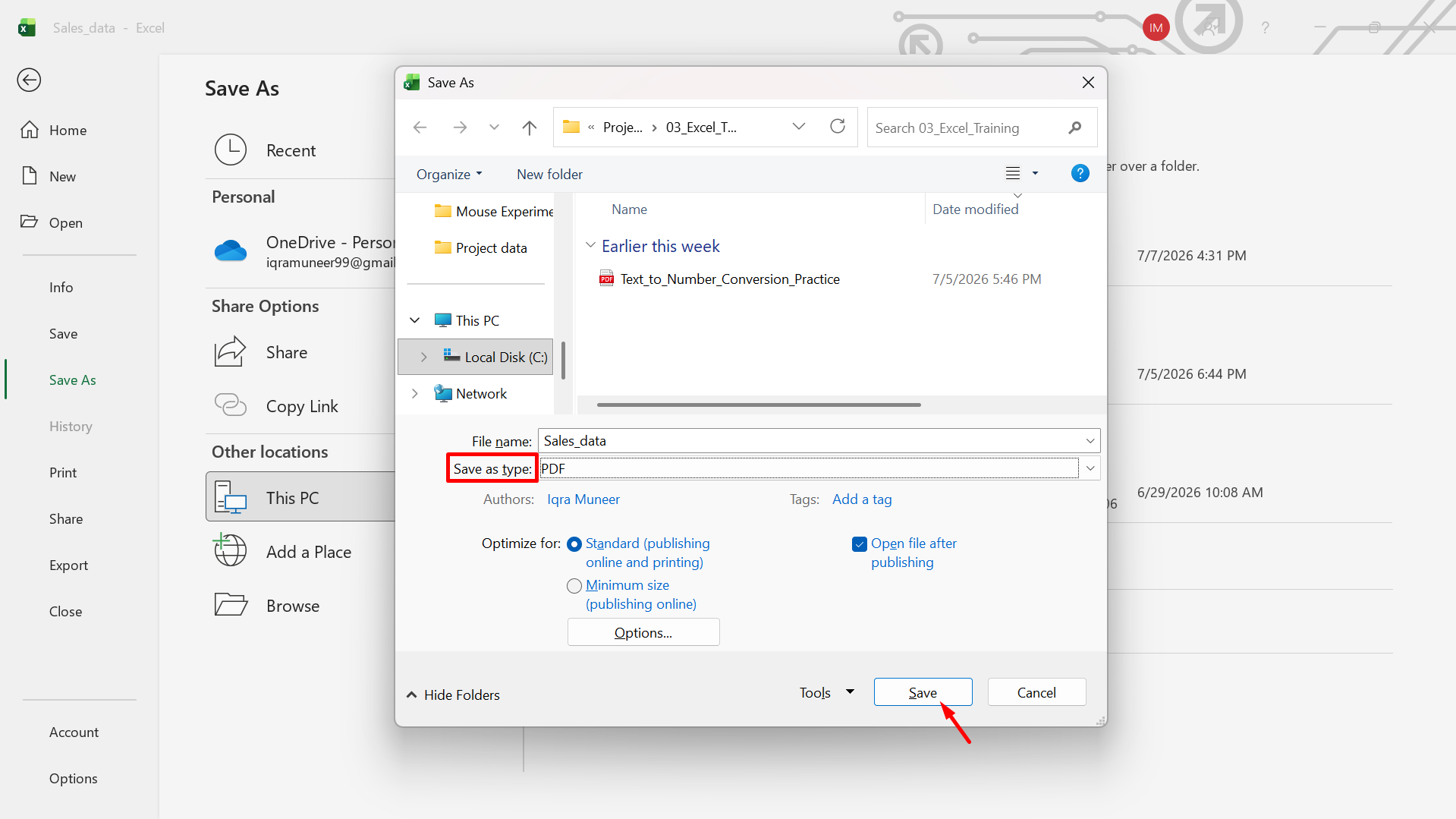Go forward in the Save As dialog

(460, 127)
